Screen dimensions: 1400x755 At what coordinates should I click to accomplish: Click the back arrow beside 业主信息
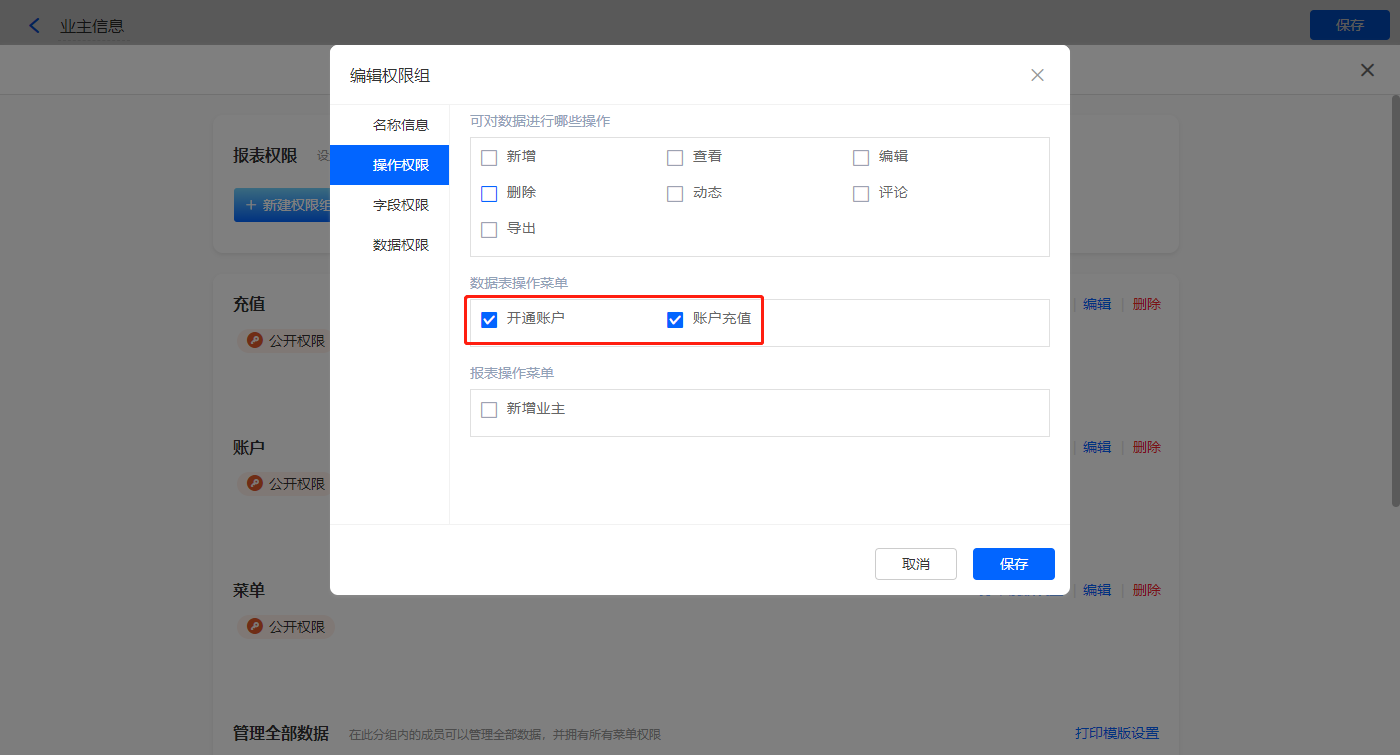click(35, 26)
